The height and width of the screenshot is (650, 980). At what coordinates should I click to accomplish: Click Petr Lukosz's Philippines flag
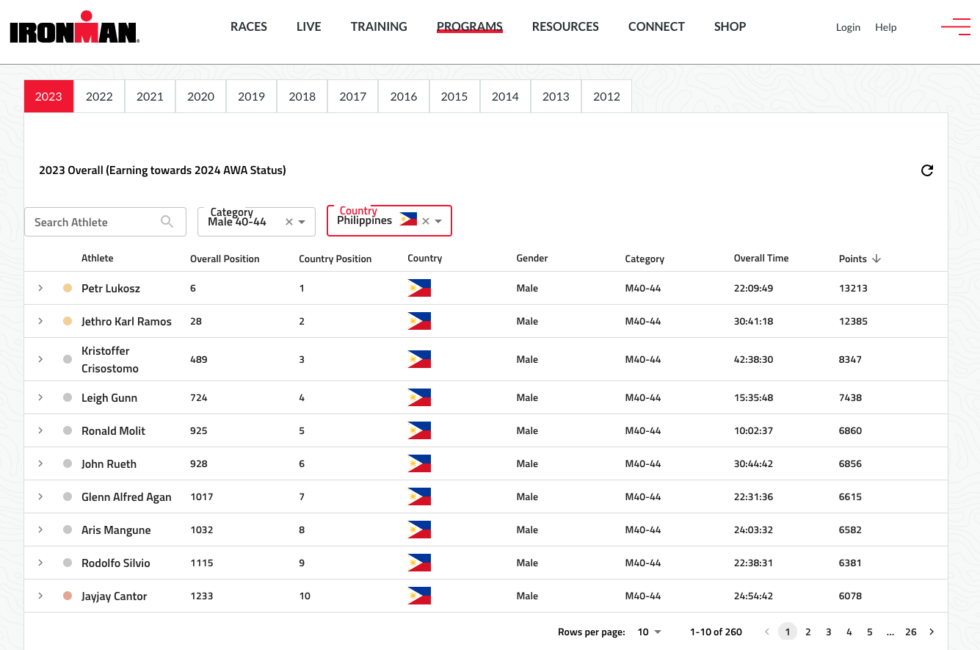click(x=419, y=288)
